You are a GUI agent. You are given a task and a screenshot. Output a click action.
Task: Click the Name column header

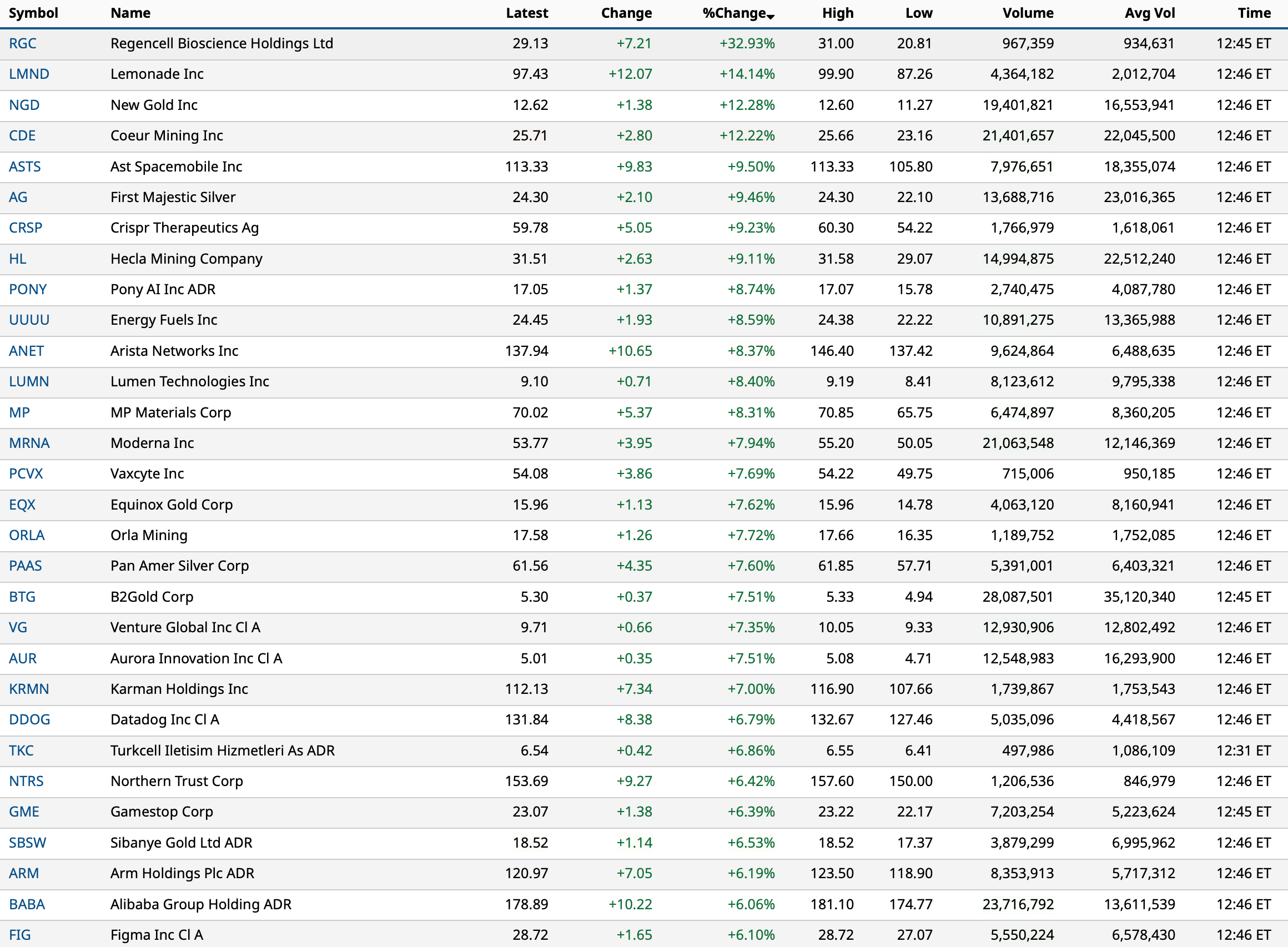[130, 13]
